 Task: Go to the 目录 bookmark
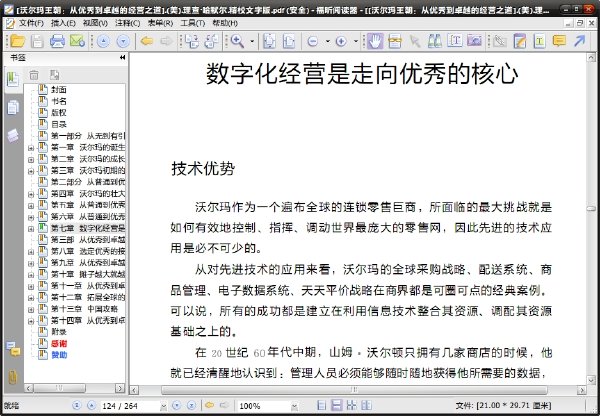tap(59, 124)
